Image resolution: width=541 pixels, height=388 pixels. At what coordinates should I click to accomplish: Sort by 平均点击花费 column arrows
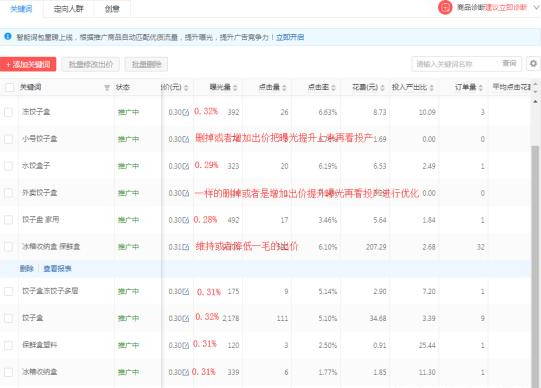(535, 88)
